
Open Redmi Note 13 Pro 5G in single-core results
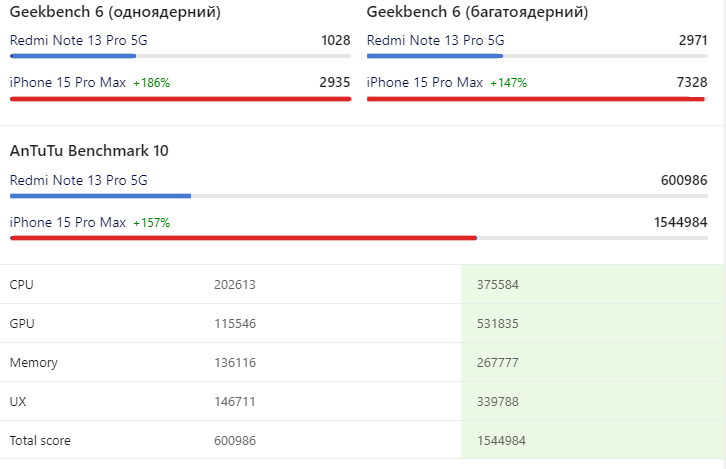point(79,40)
